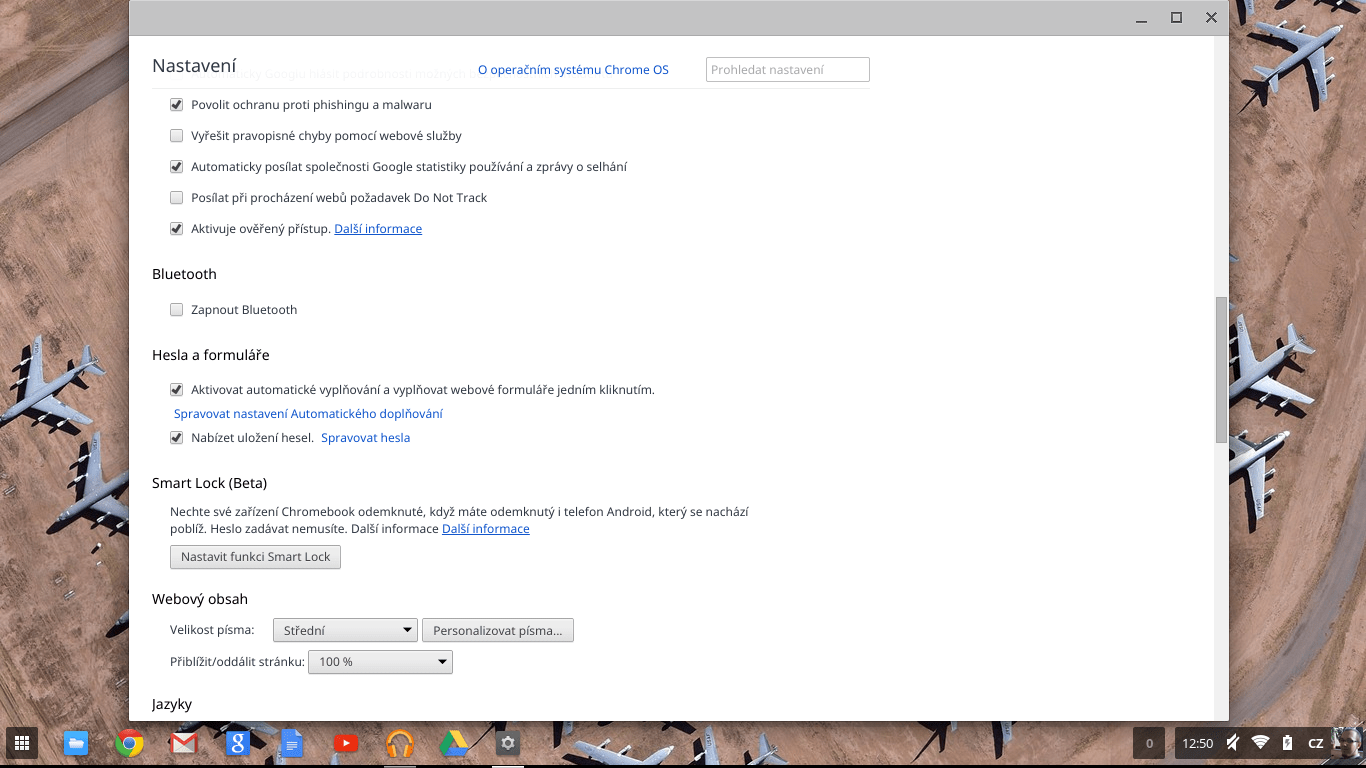Click the Smart Lock (Beta) heading

[210, 482]
